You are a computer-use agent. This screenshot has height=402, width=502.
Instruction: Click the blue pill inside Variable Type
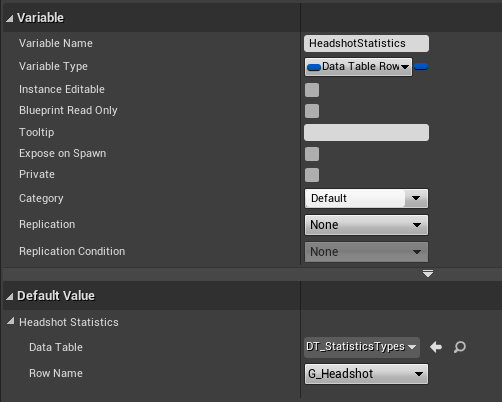point(314,67)
